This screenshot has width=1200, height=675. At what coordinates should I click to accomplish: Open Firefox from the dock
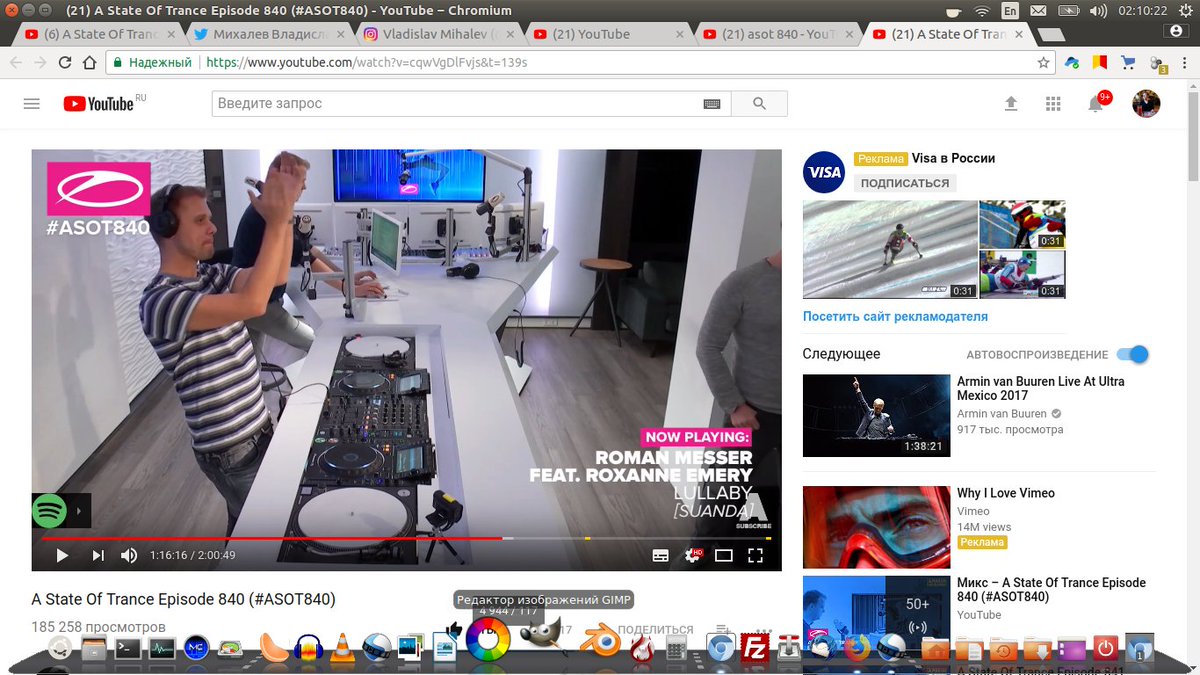(x=856, y=648)
